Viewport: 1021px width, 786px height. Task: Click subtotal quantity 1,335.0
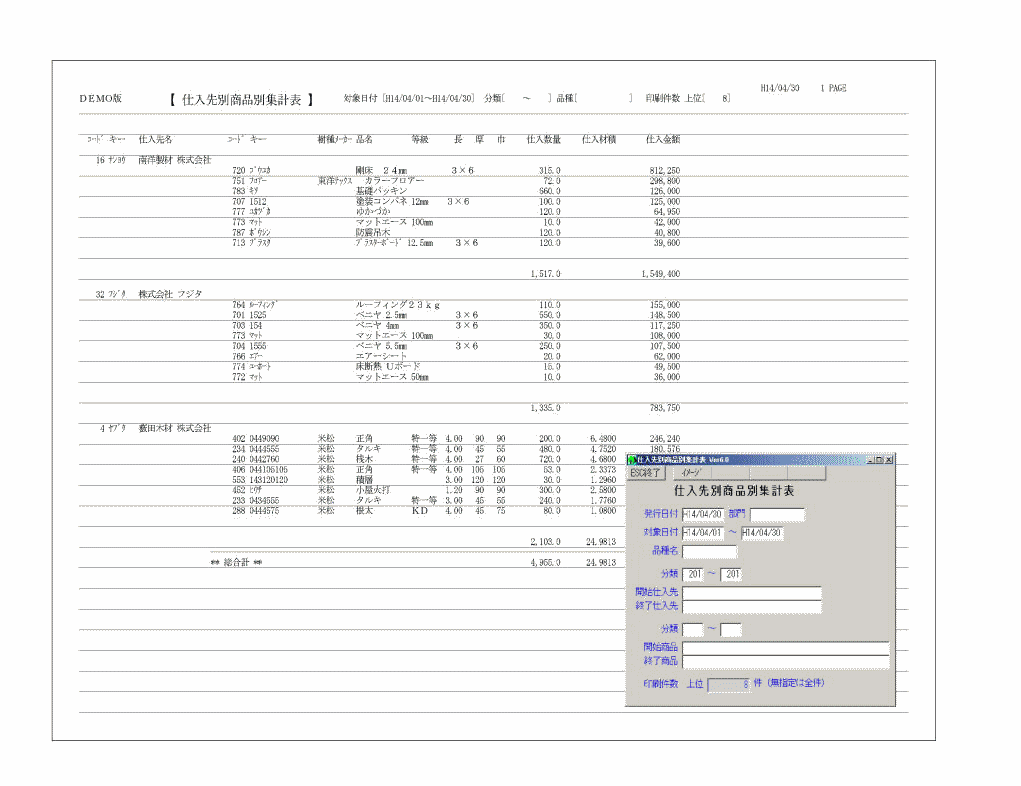(546, 408)
